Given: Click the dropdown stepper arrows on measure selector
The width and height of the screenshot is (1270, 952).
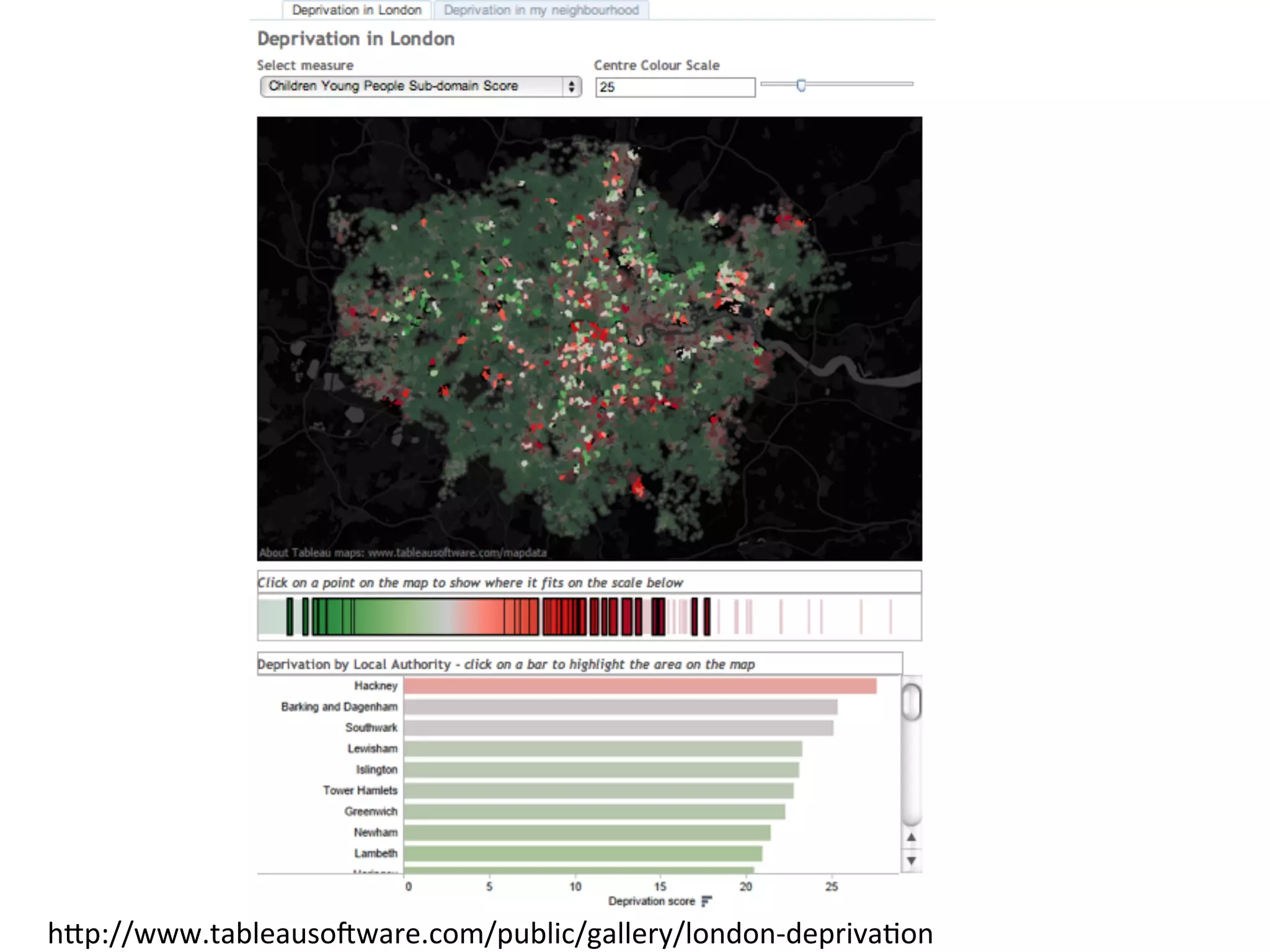Looking at the screenshot, I should (x=571, y=86).
